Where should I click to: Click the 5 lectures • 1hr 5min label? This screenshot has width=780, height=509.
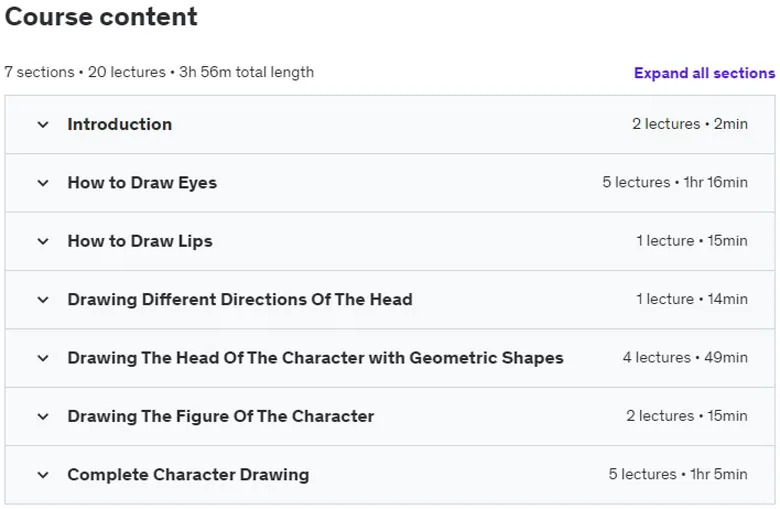[x=678, y=474]
